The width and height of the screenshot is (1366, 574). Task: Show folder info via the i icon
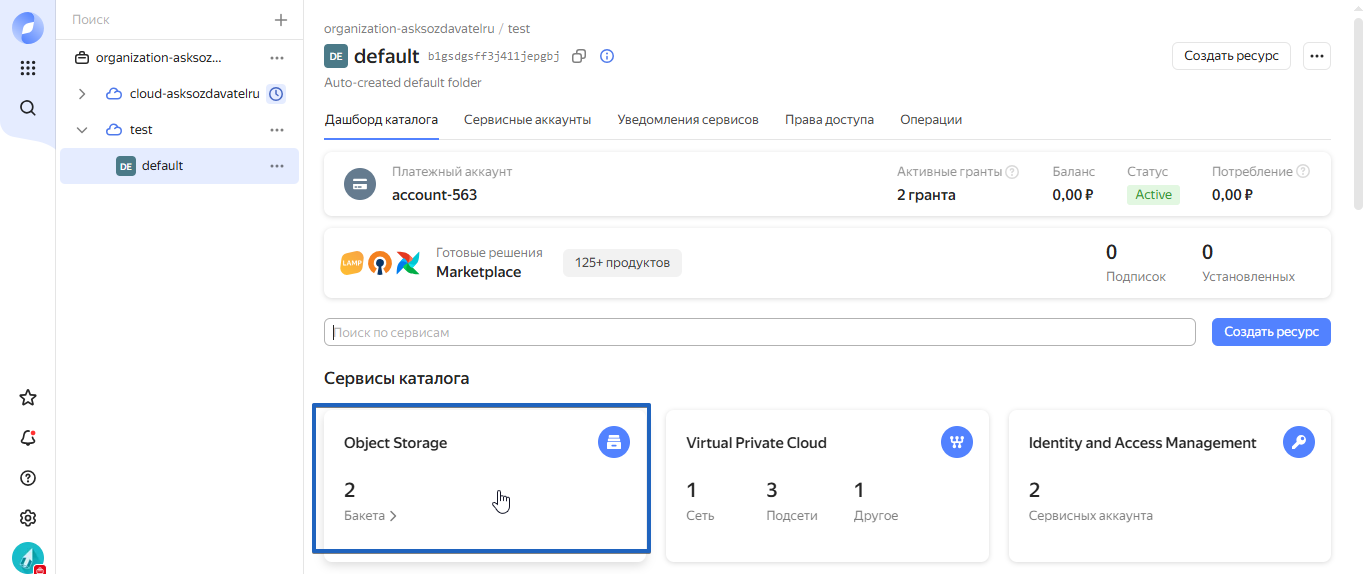(x=607, y=56)
